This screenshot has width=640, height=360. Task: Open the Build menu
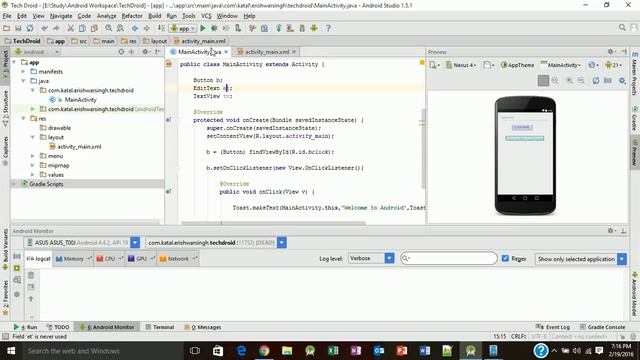154,16
